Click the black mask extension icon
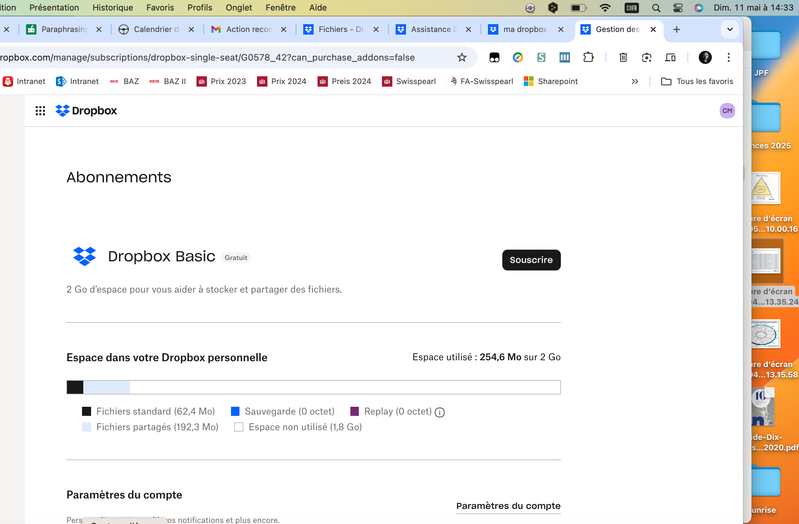This screenshot has width=799, height=524. [494, 58]
